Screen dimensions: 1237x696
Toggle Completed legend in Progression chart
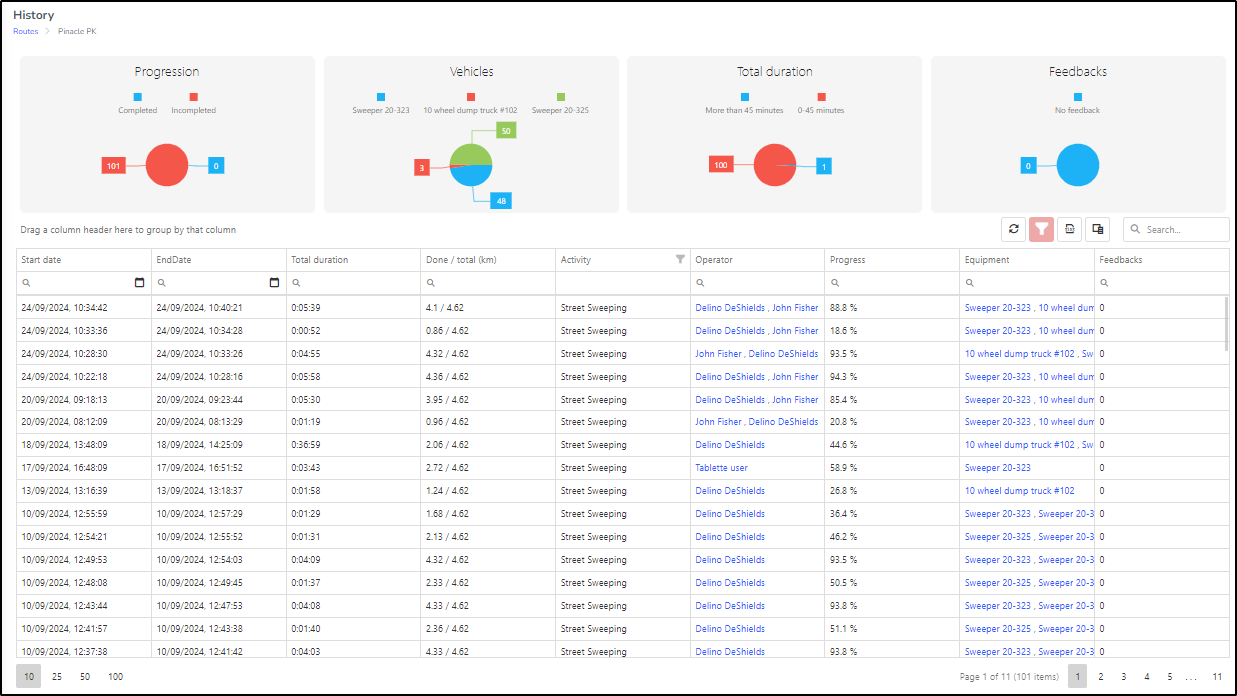[x=137, y=103]
